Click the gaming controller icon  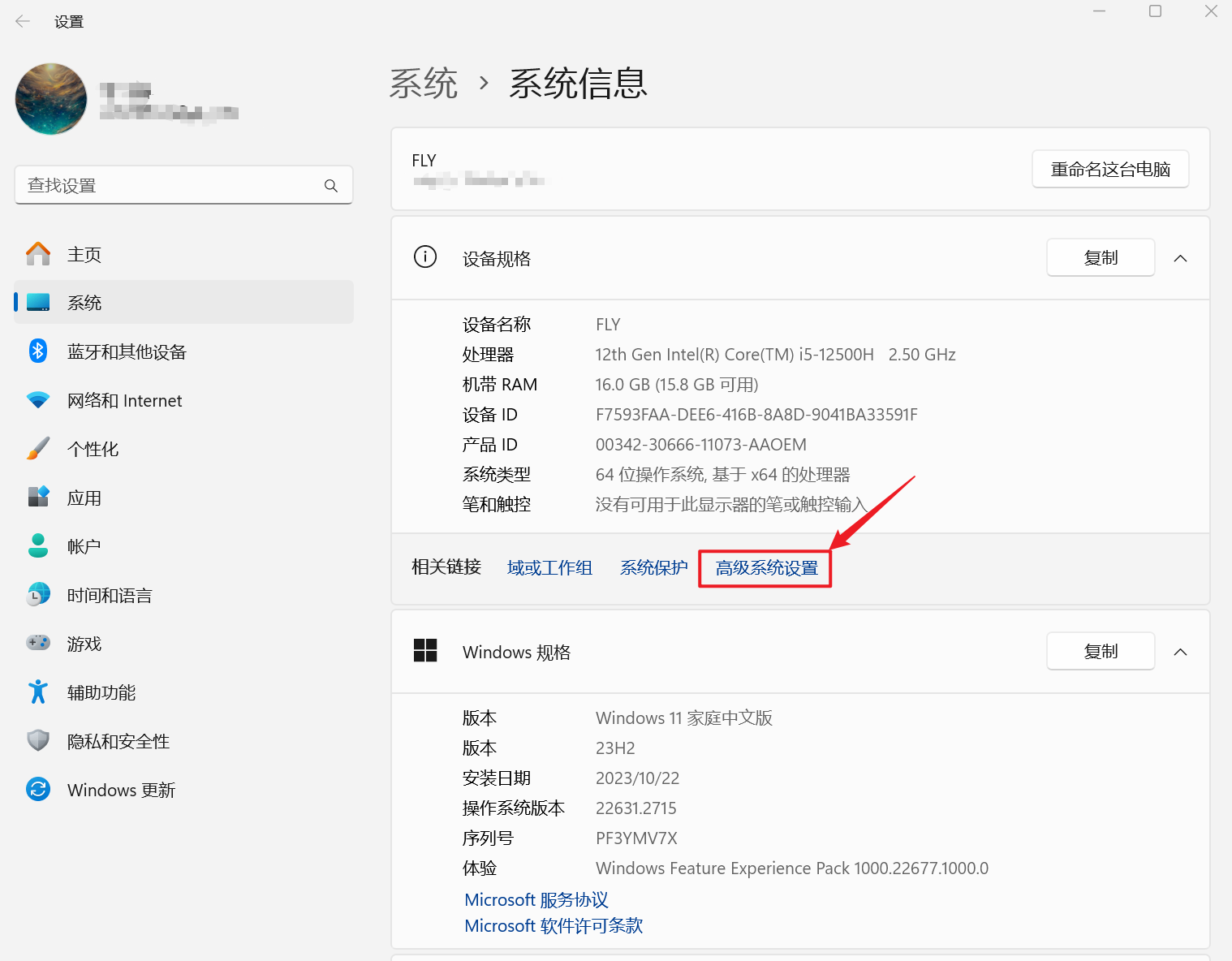[38, 643]
